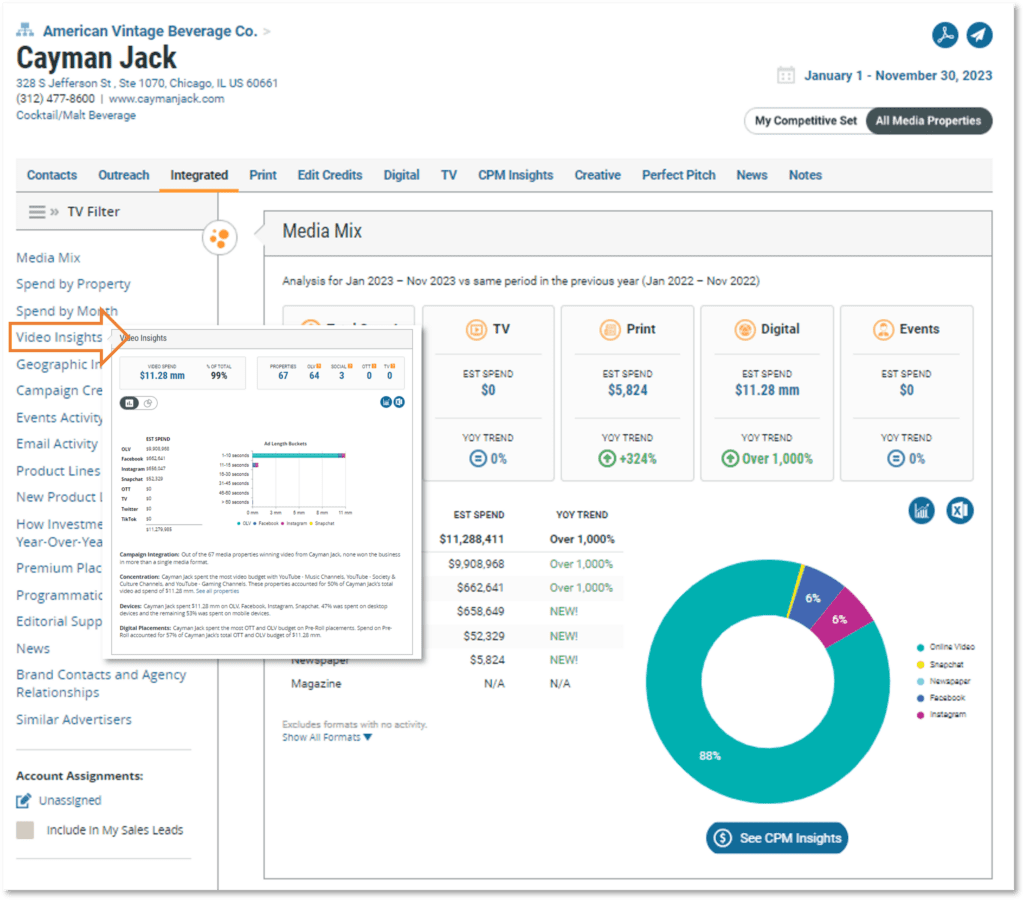Visit www.caymanjack.com website link
The width and height of the screenshot is (1024, 900).
tap(167, 99)
